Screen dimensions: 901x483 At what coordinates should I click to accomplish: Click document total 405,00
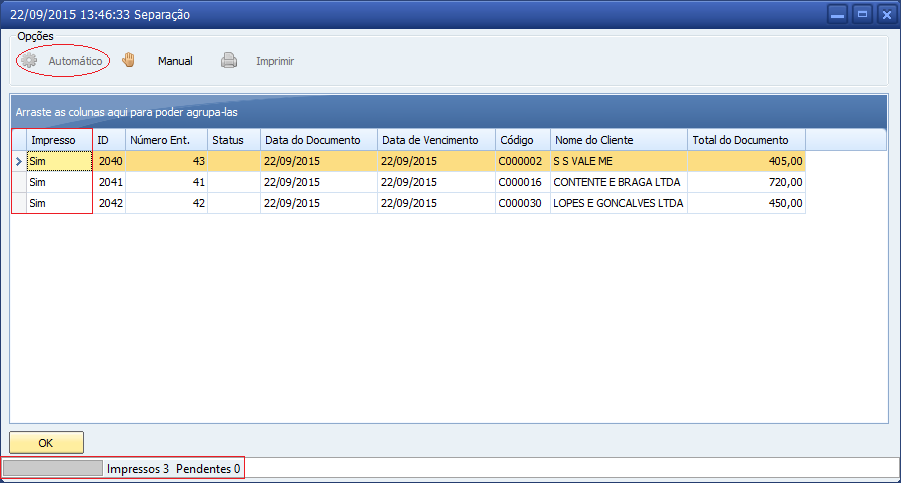746,161
